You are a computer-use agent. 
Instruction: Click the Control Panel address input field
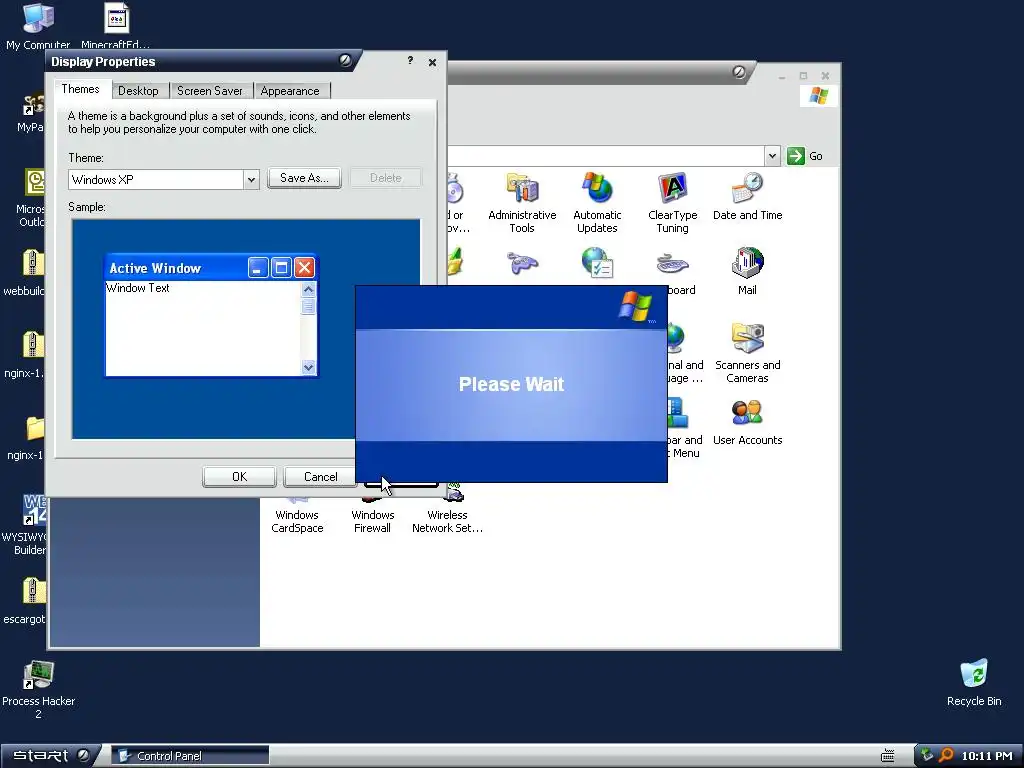tap(605, 156)
